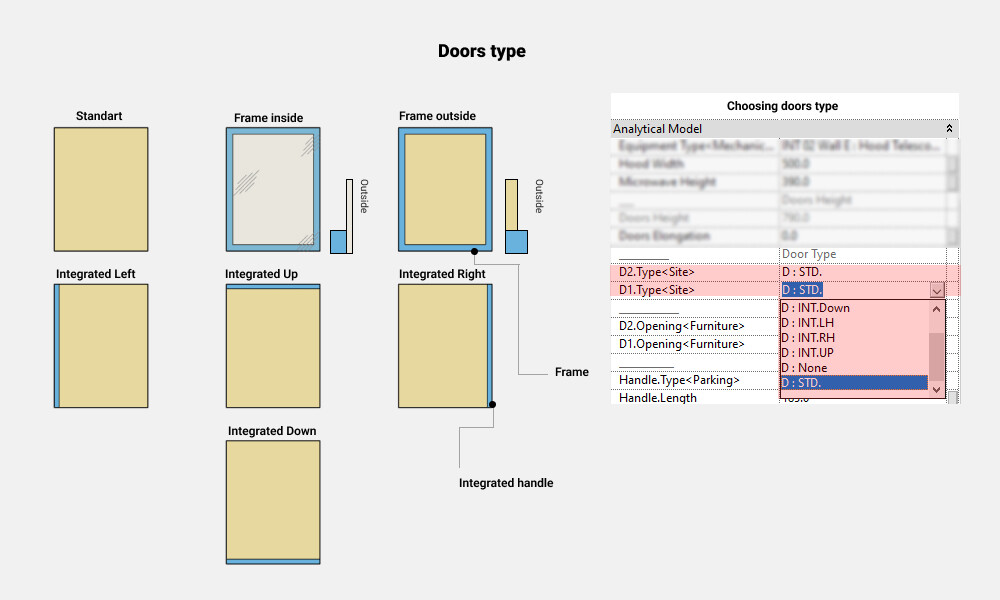This screenshot has width=1000, height=600.
Task: Select the Handle.Type<Parking> parameter row
Action: pyautogui.click(x=680, y=380)
